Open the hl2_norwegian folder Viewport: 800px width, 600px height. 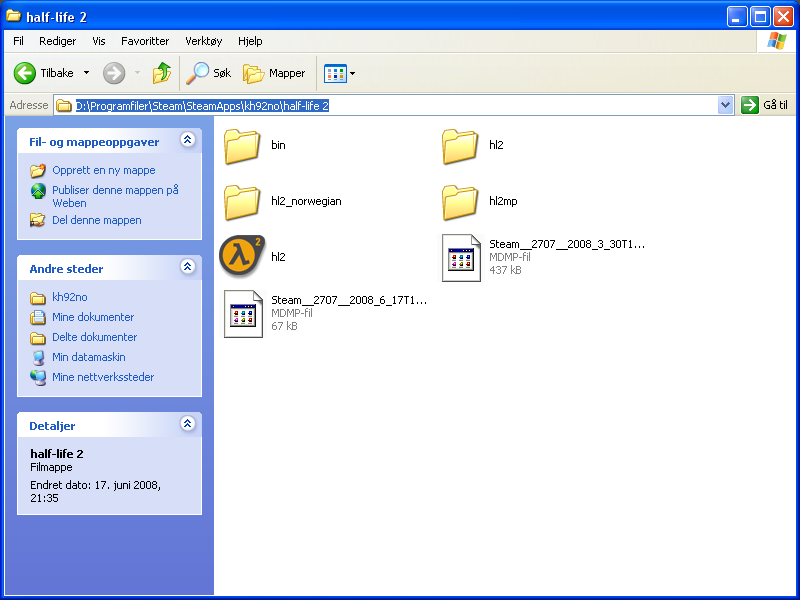242,201
